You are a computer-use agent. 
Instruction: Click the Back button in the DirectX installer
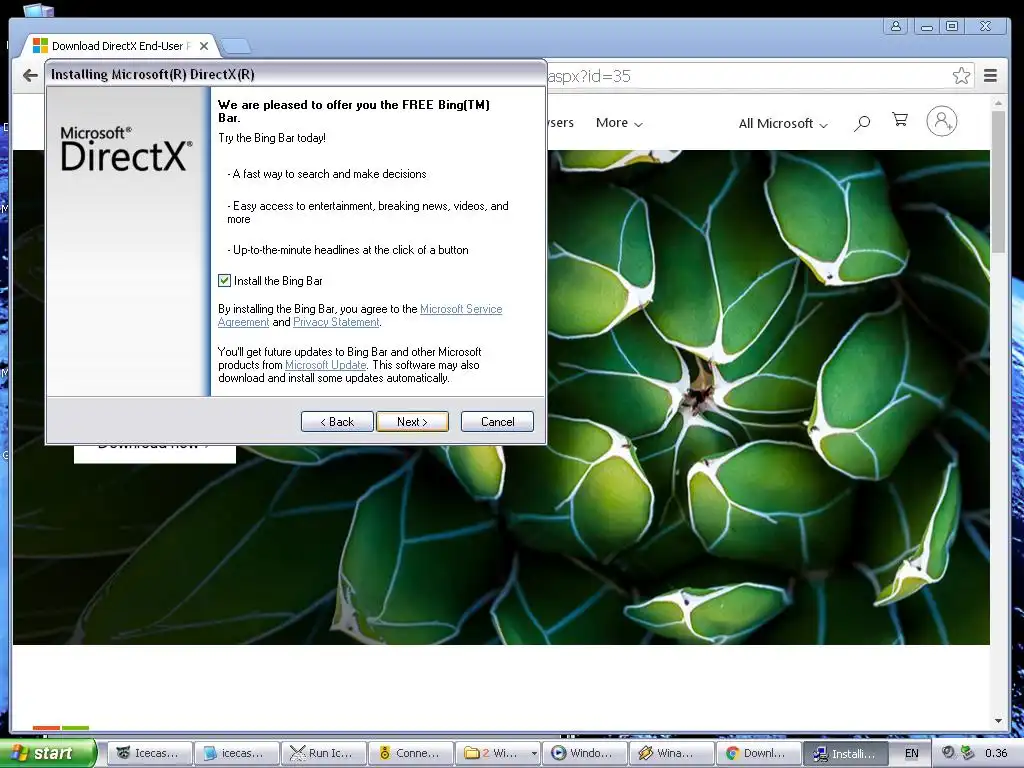tap(337, 422)
